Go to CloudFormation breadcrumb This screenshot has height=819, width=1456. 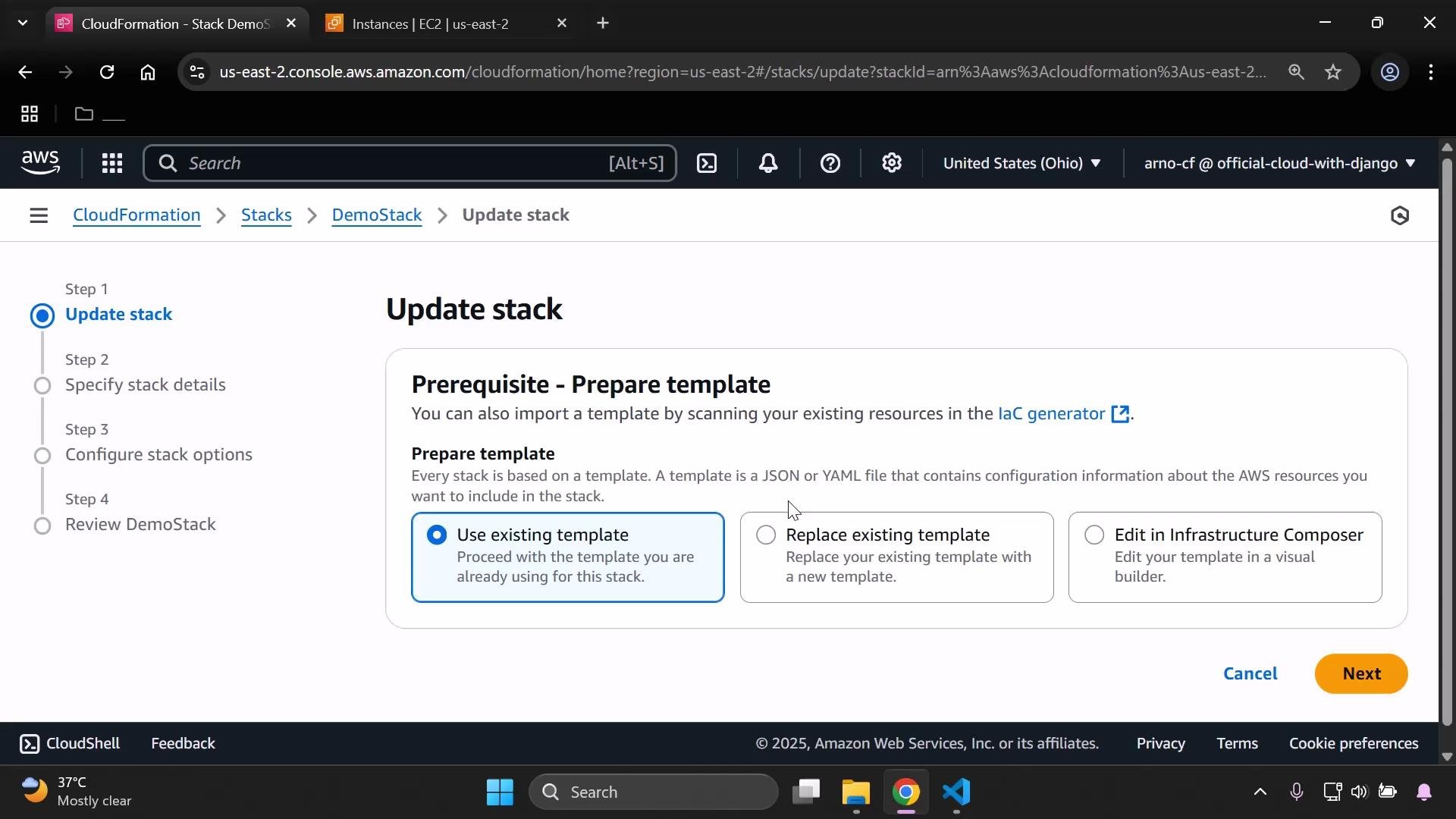[x=136, y=215]
